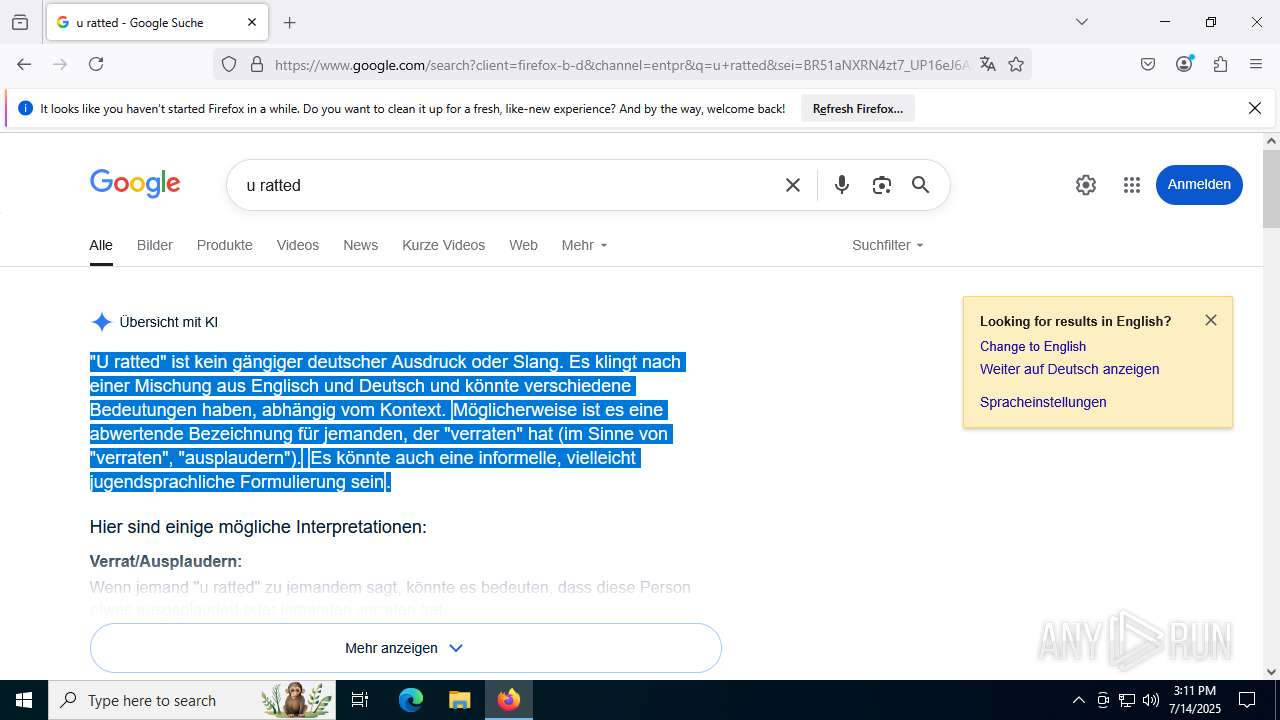Viewport: 1280px width, 720px height.
Task: Open Firefox application hamburger menu
Action: point(1256,64)
